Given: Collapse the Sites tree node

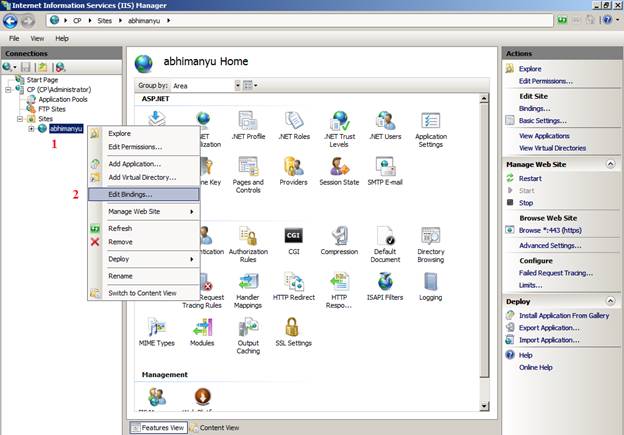Looking at the screenshot, I should [x=20, y=119].
